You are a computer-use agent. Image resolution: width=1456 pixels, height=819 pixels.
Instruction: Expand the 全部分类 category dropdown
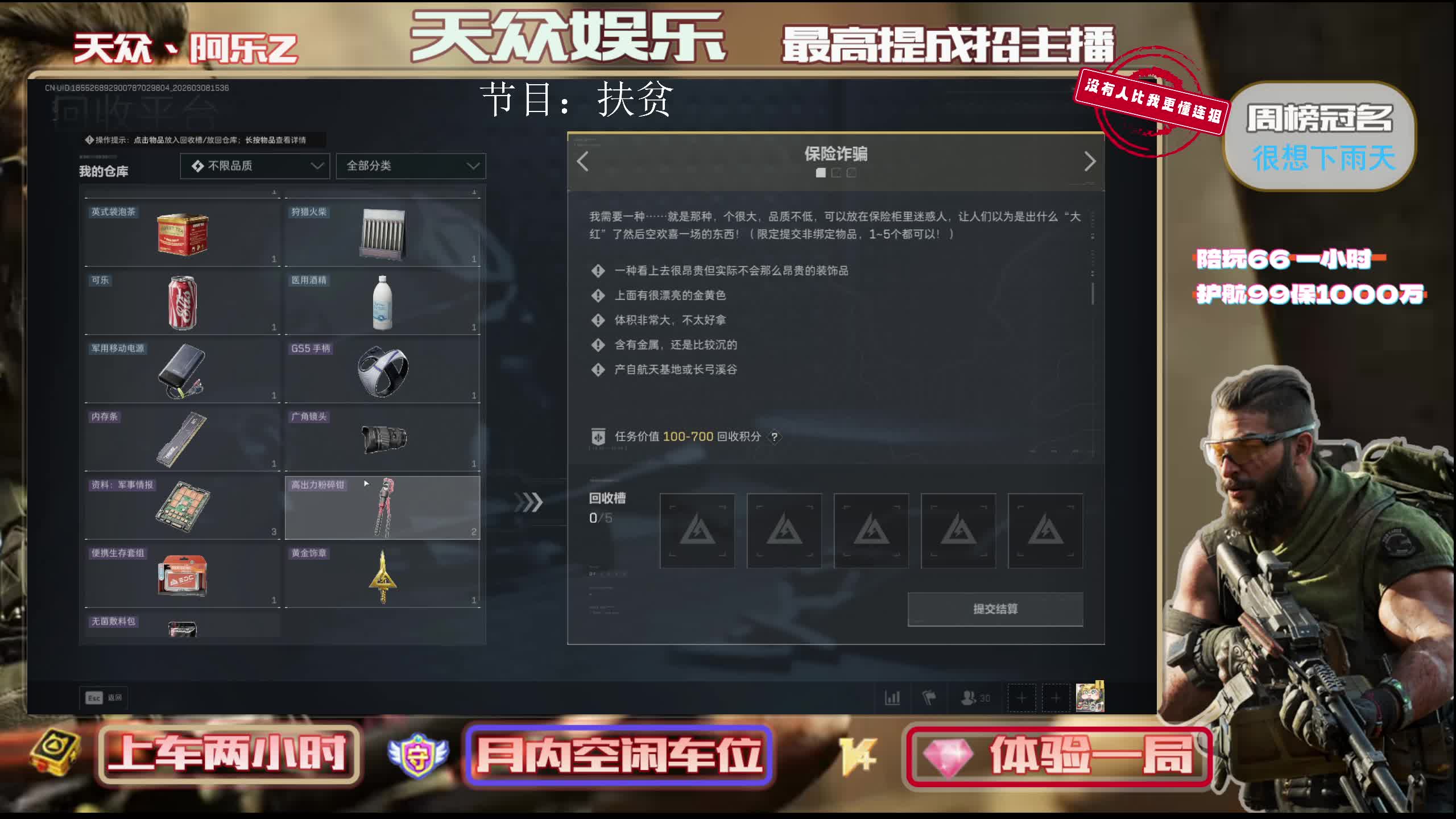[x=411, y=166]
